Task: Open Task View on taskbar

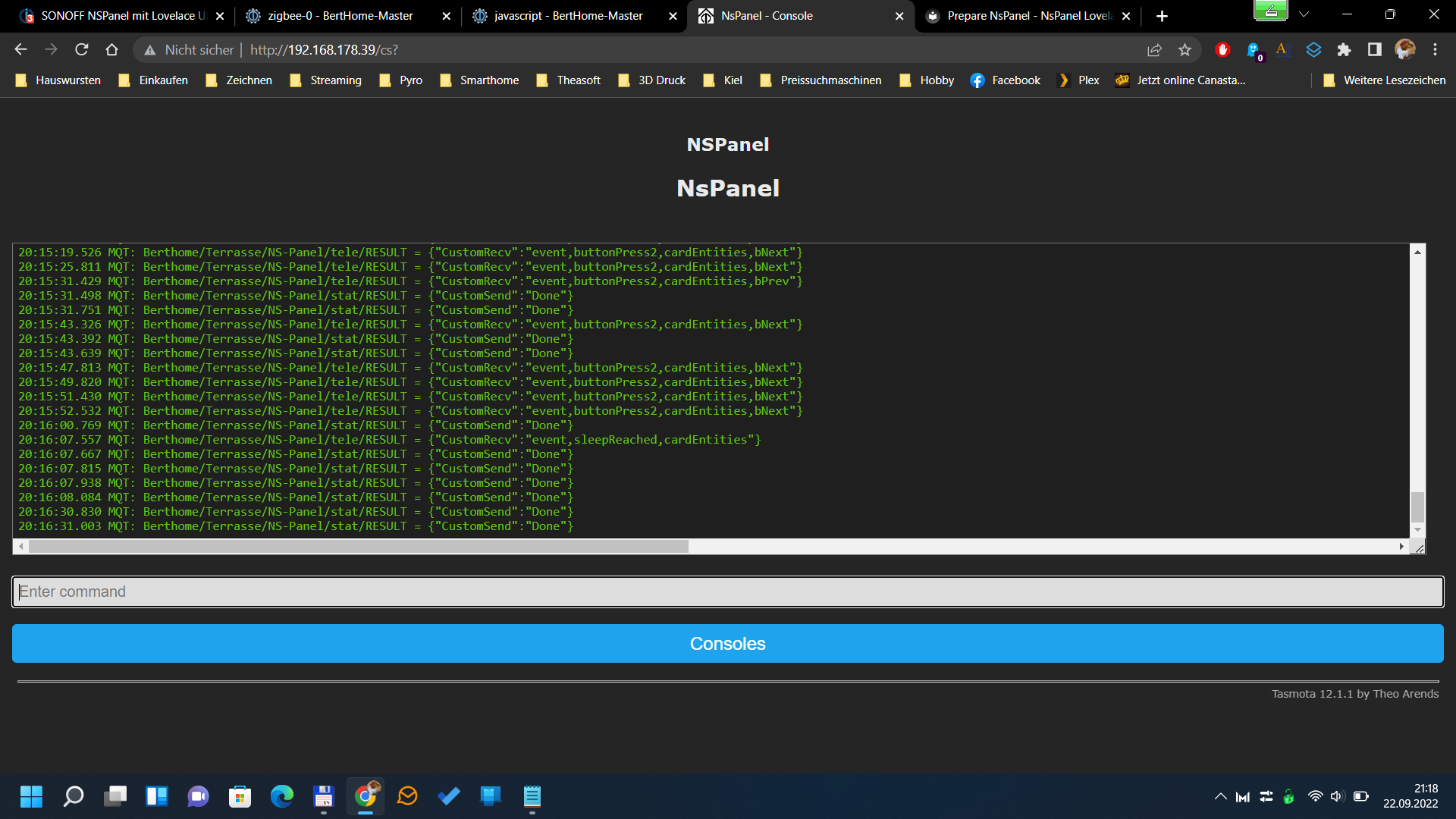Action: tap(115, 796)
